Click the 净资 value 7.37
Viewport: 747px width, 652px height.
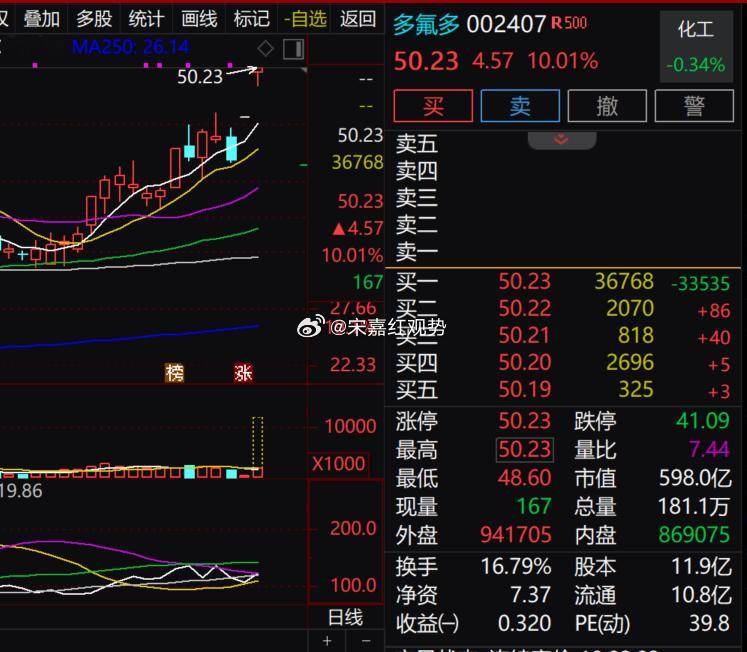530,595
